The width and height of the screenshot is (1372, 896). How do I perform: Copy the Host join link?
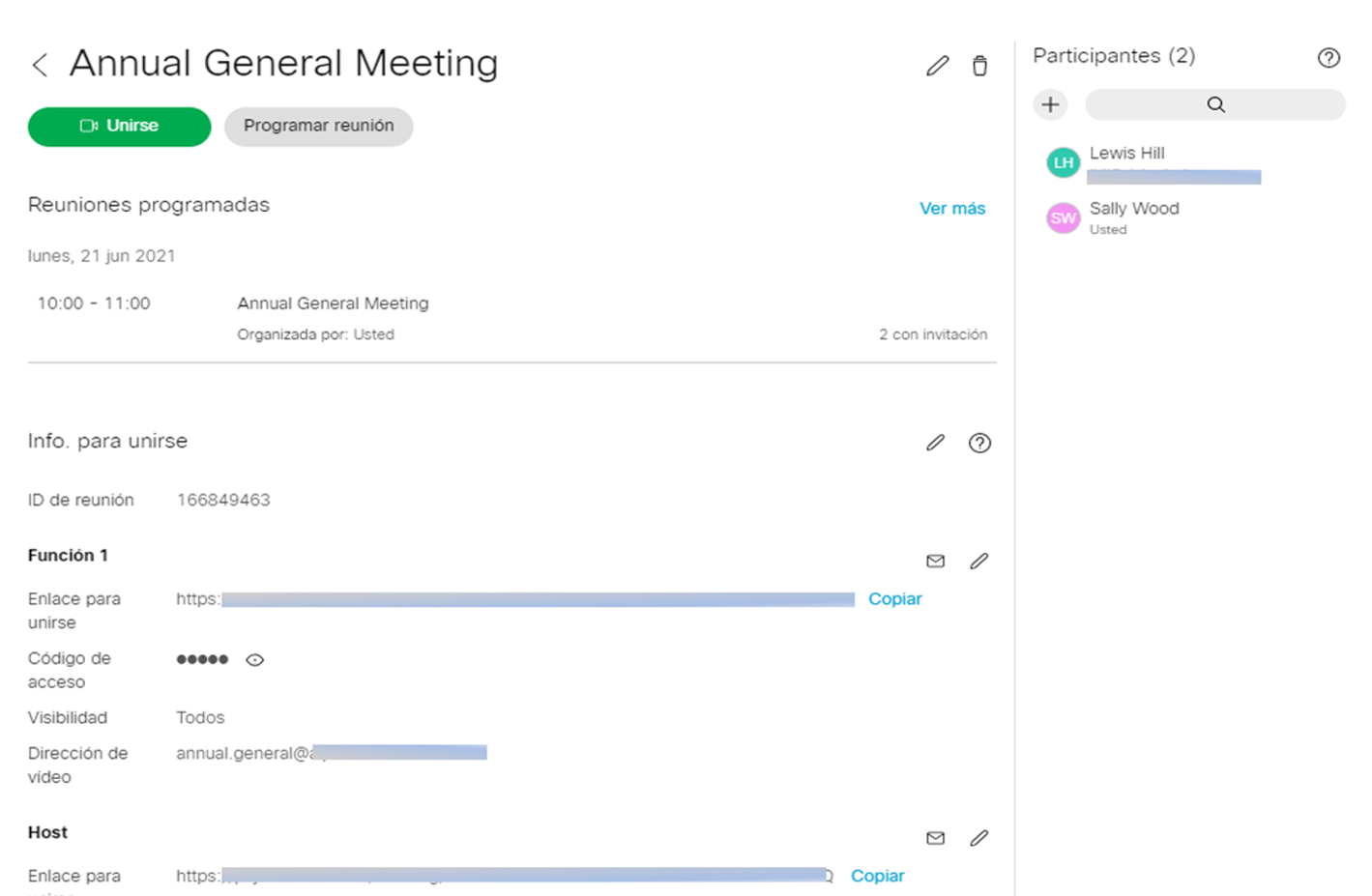point(877,876)
